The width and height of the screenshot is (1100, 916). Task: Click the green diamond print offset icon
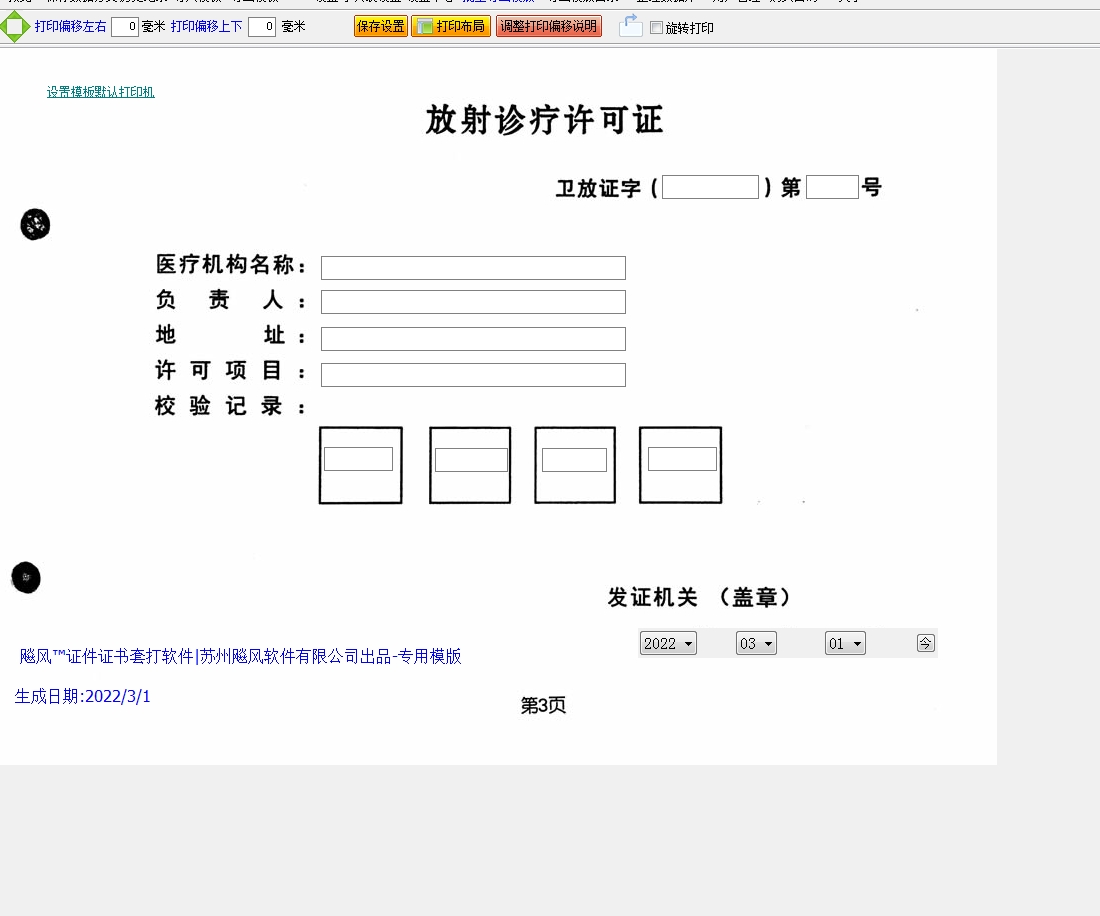point(15,27)
